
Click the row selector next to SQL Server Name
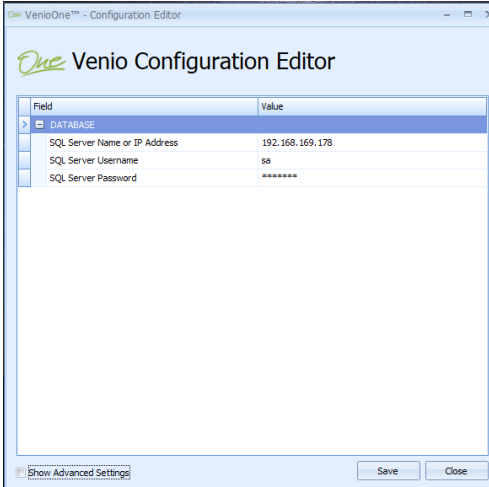24,143
